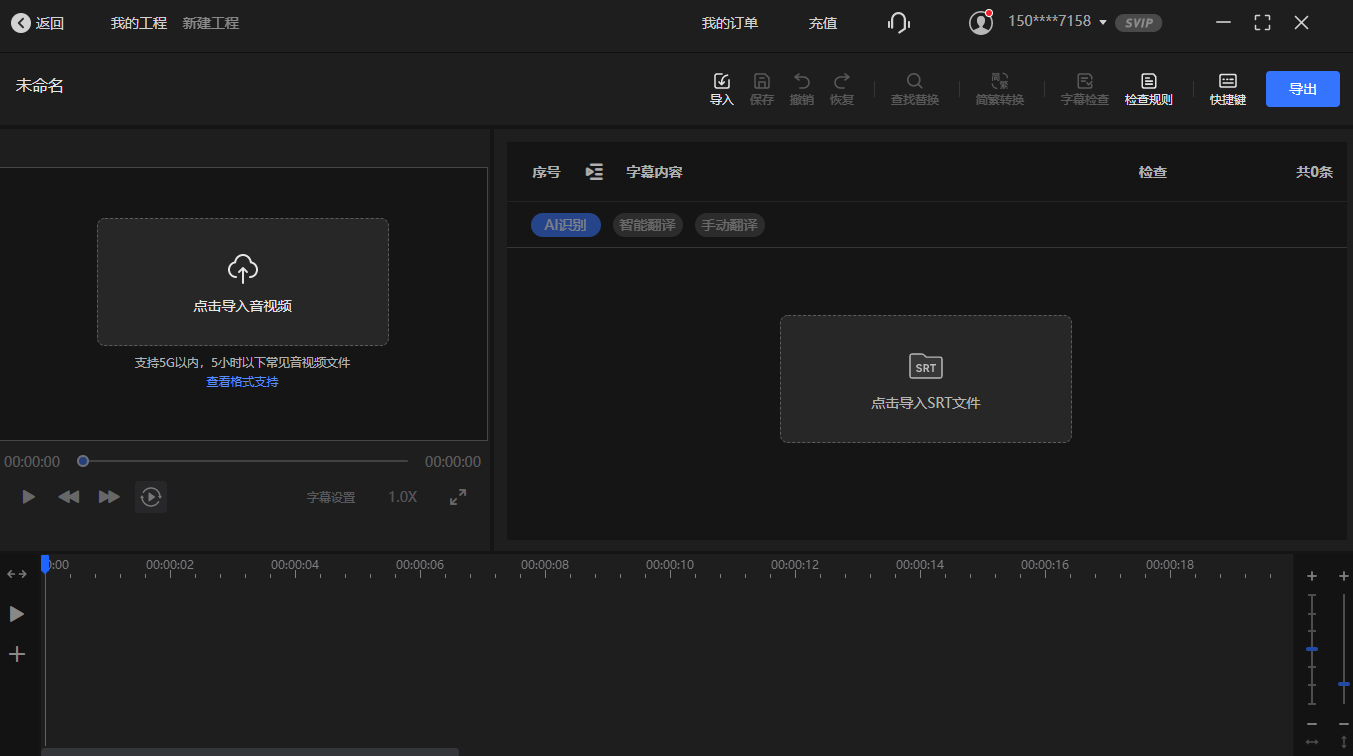
Task: Toggle timeline width with horizontal arrows icon
Action: [16, 573]
